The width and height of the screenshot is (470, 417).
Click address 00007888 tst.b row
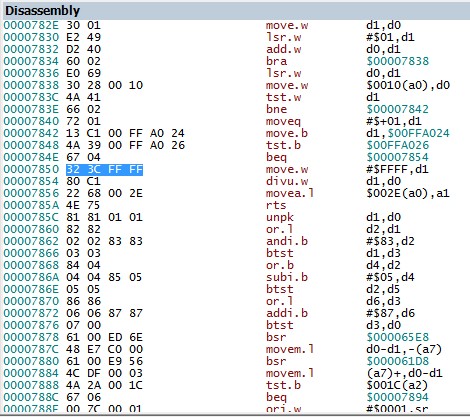point(235,385)
